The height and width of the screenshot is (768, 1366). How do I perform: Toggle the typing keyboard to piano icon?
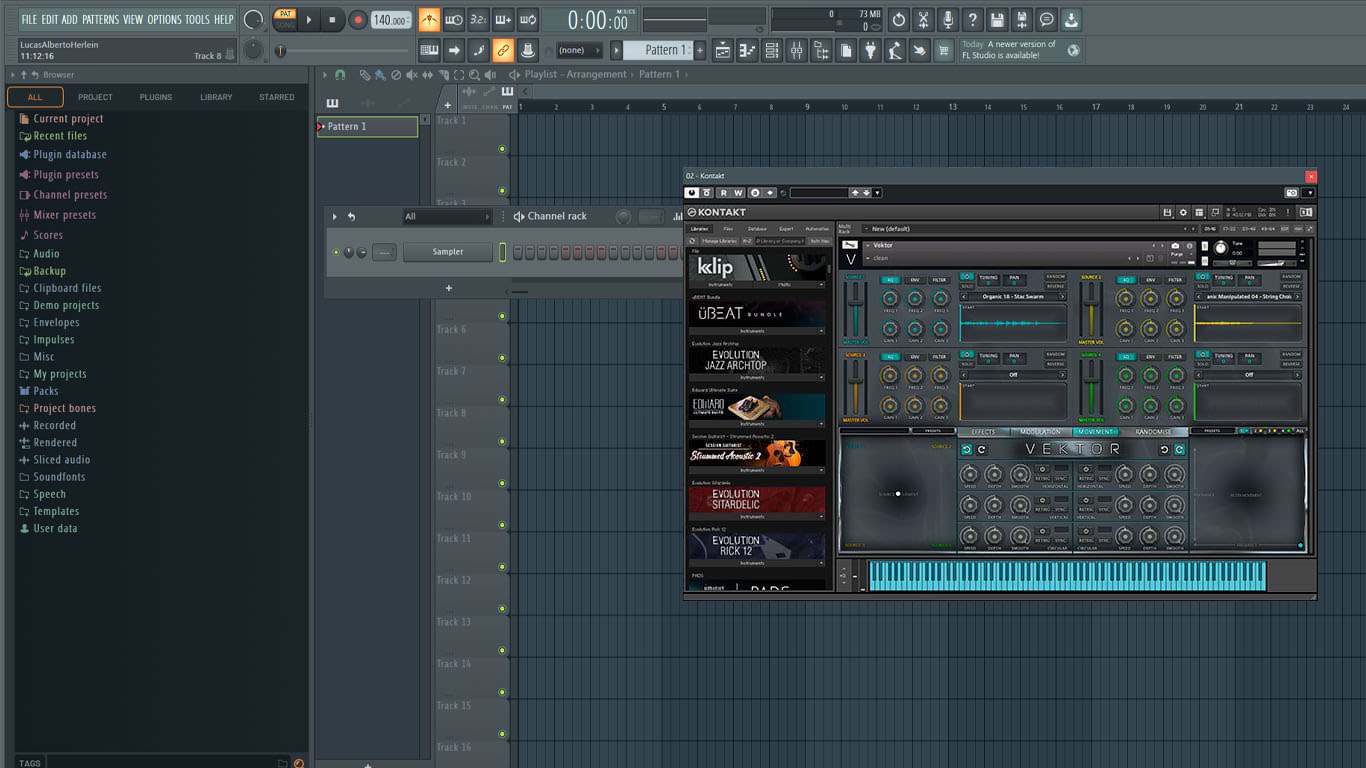click(429, 50)
